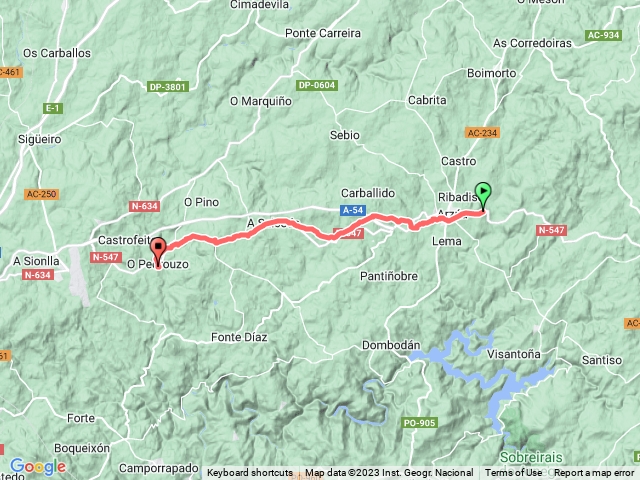Select the Boimorto town label

(491, 73)
